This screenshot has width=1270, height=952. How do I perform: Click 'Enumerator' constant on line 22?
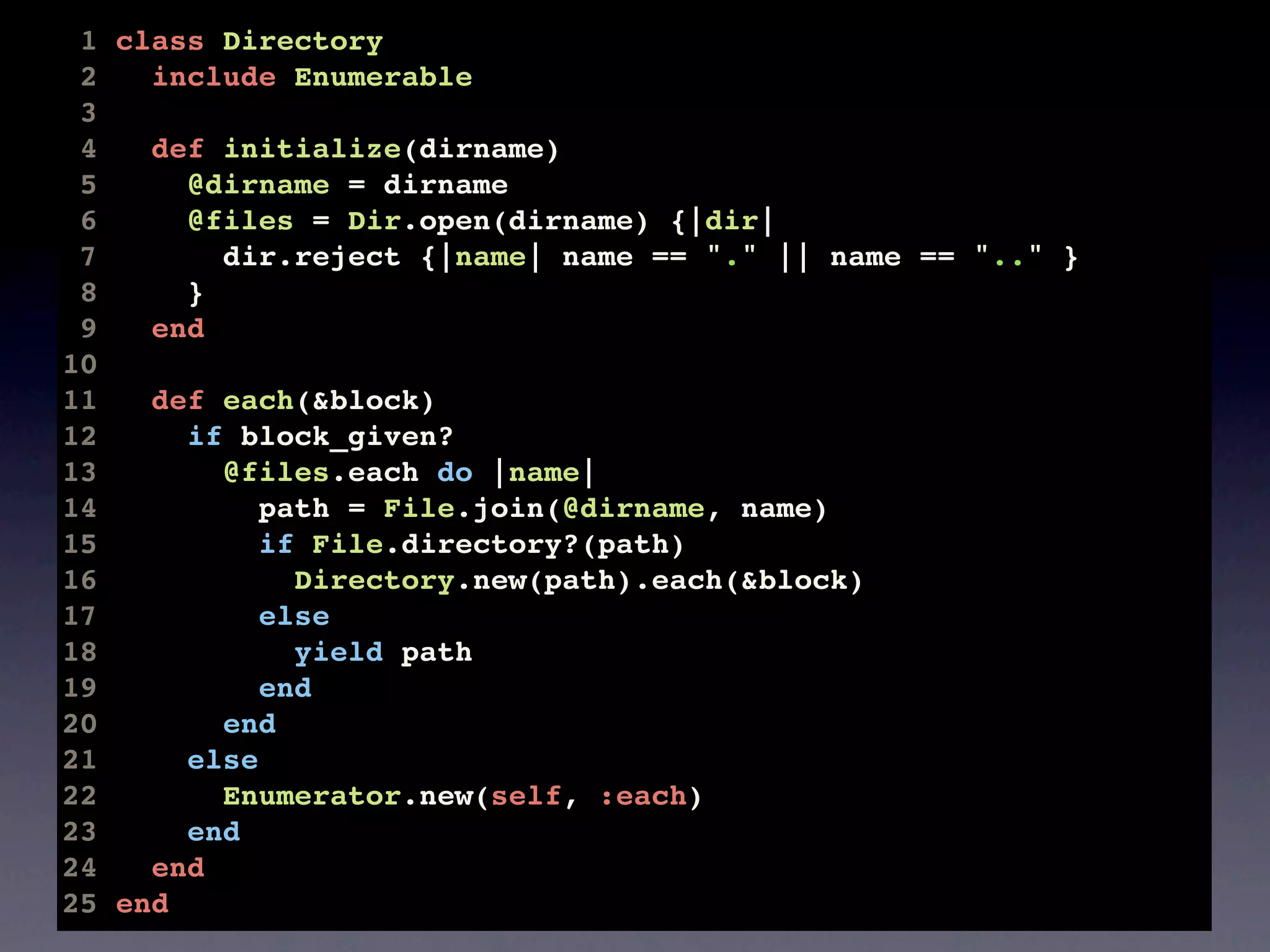pyautogui.click(x=312, y=796)
